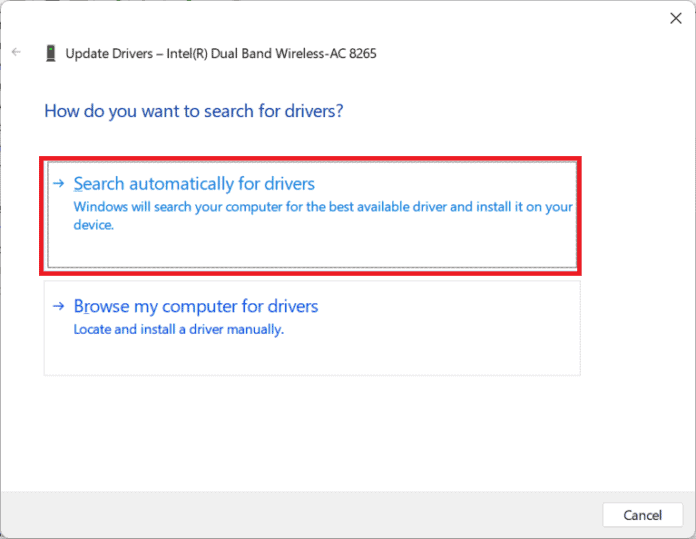The height and width of the screenshot is (539, 696).
Task: Choose Search automatically for drivers
Action: tap(312, 215)
